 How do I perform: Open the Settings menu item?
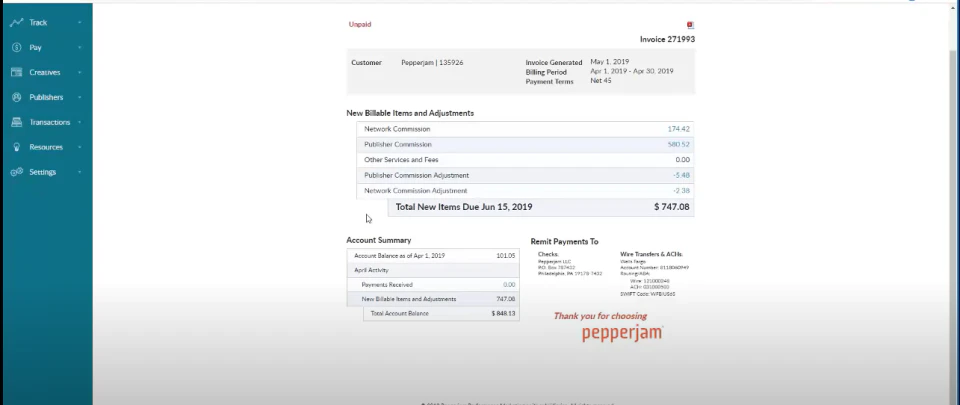coord(42,173)
